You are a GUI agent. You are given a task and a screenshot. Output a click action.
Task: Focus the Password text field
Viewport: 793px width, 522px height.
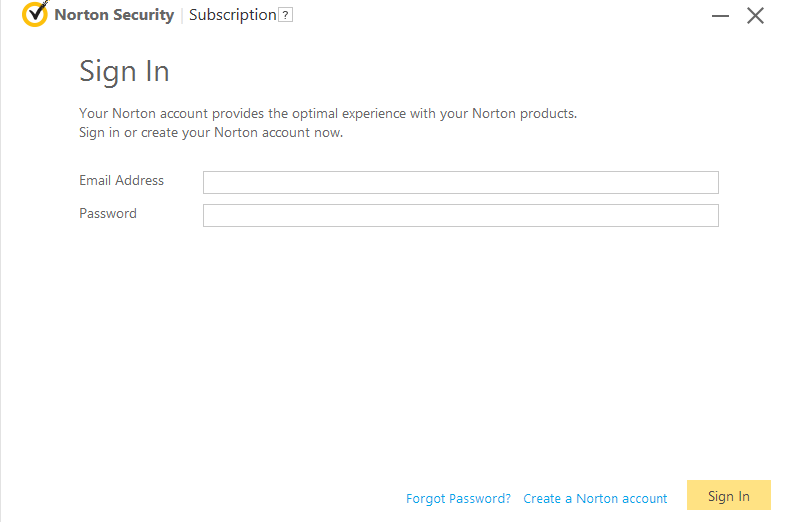pos(461,215)
